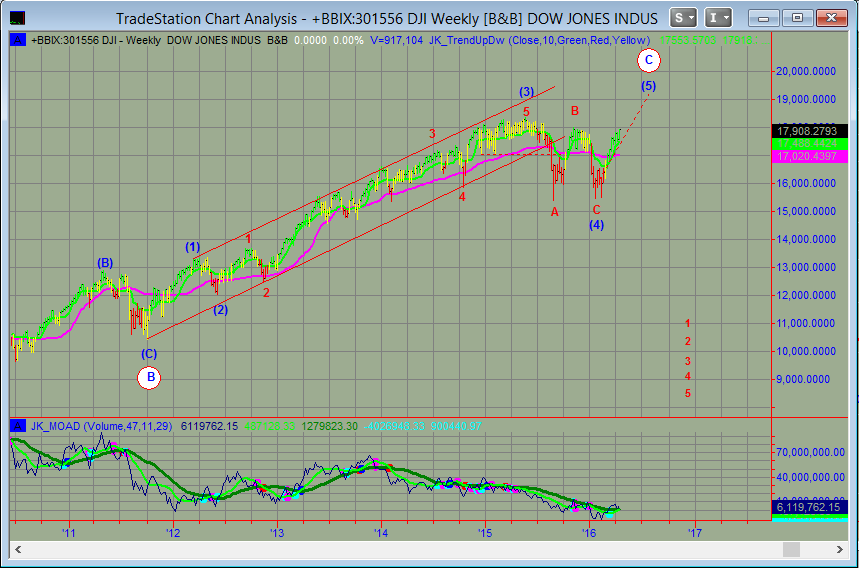
Task: Click the JK_MOAD indicator label
Action: click(101, 426)
